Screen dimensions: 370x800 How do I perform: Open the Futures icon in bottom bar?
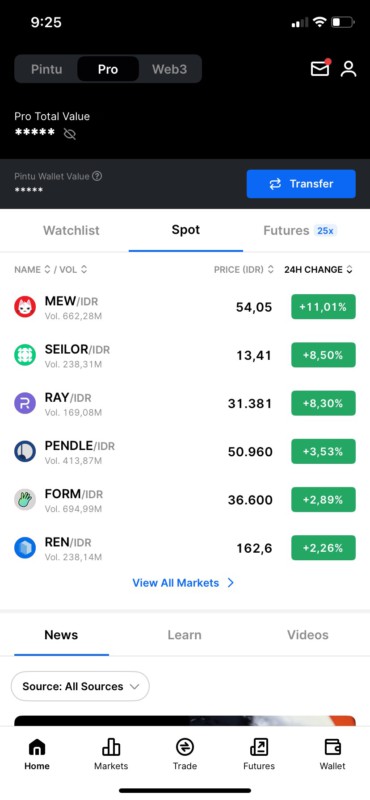pyautogui.click(x=259, y=754)
